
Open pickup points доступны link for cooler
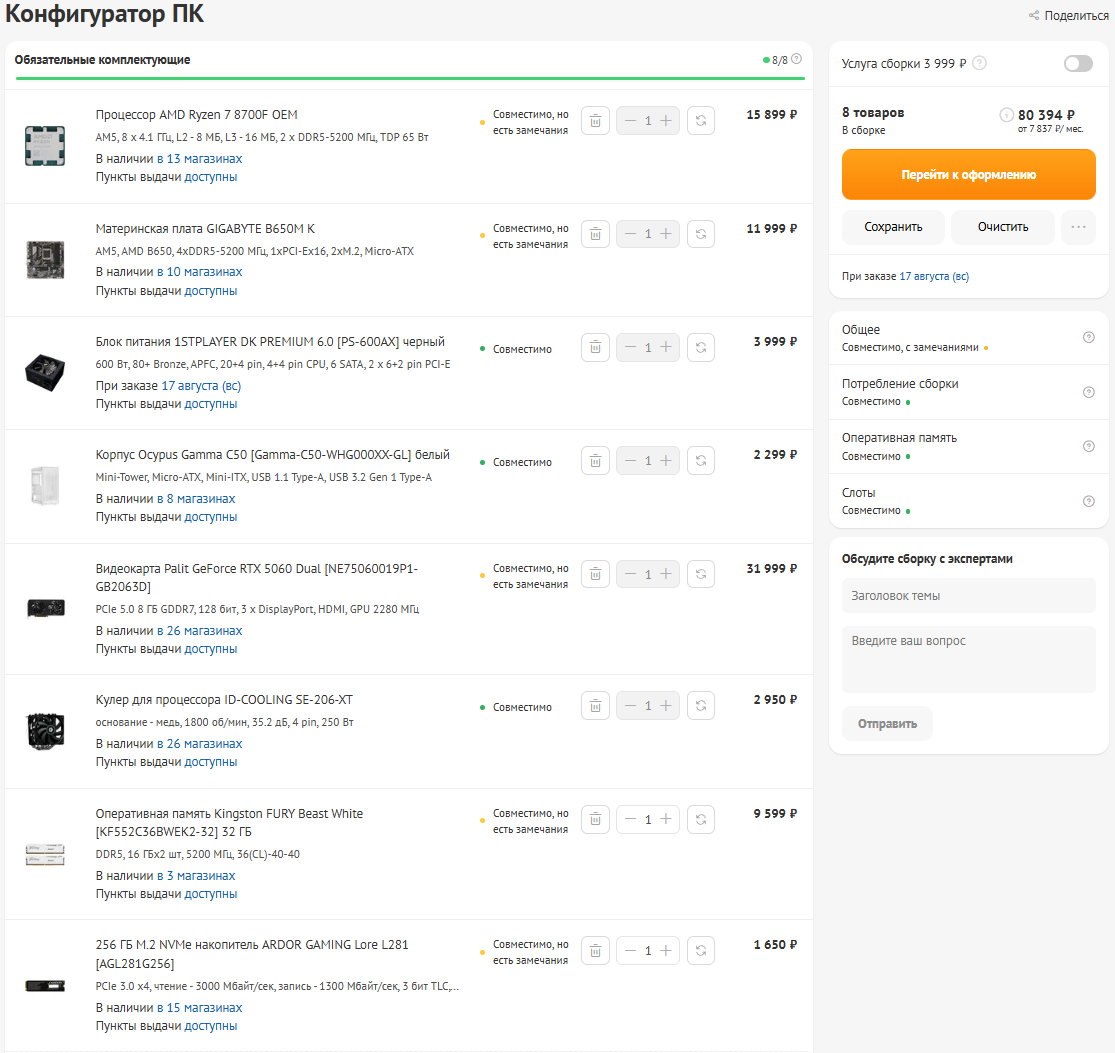click(210, 762)
